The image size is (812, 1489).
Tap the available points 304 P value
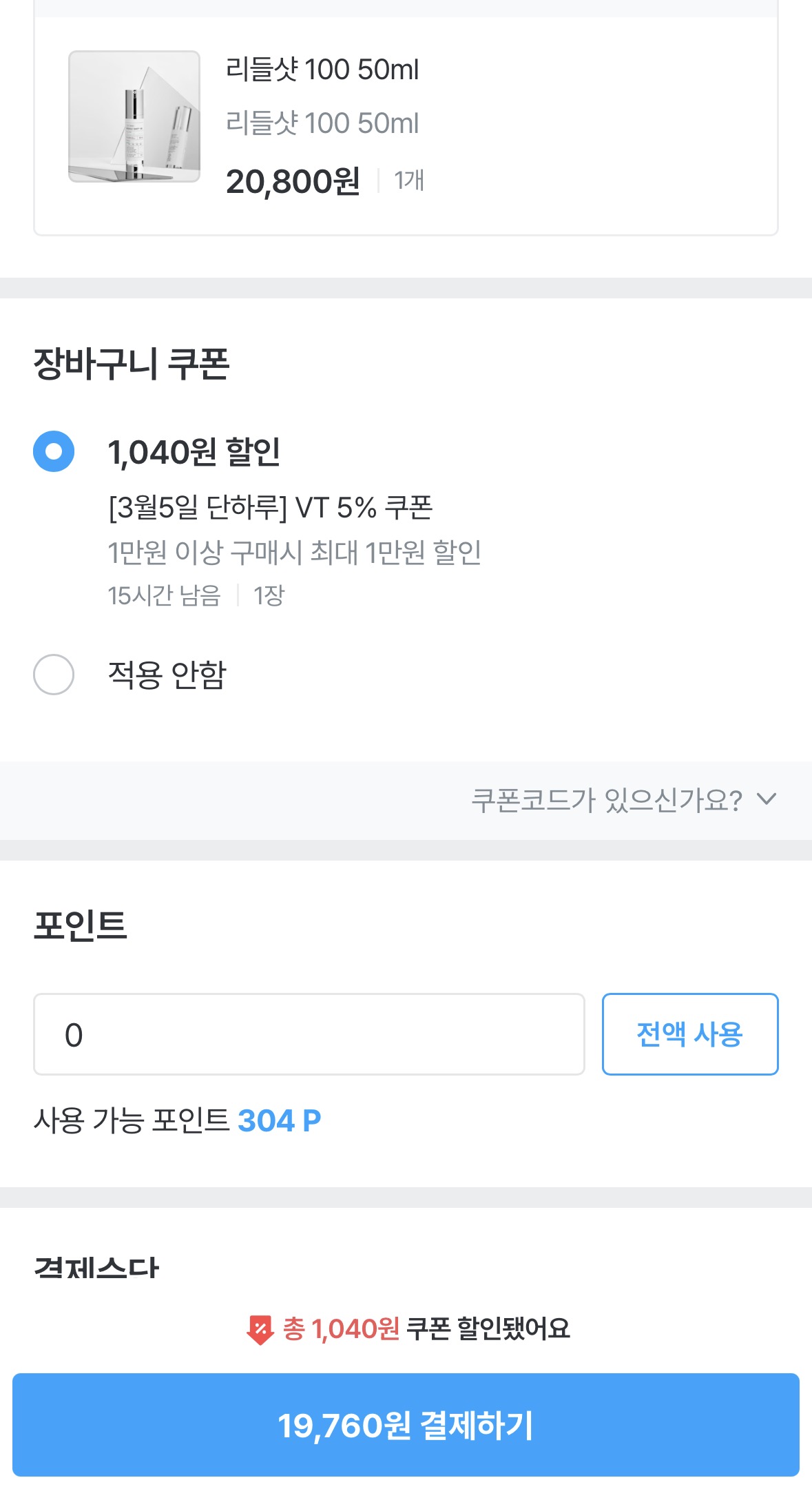[279, 1120]
